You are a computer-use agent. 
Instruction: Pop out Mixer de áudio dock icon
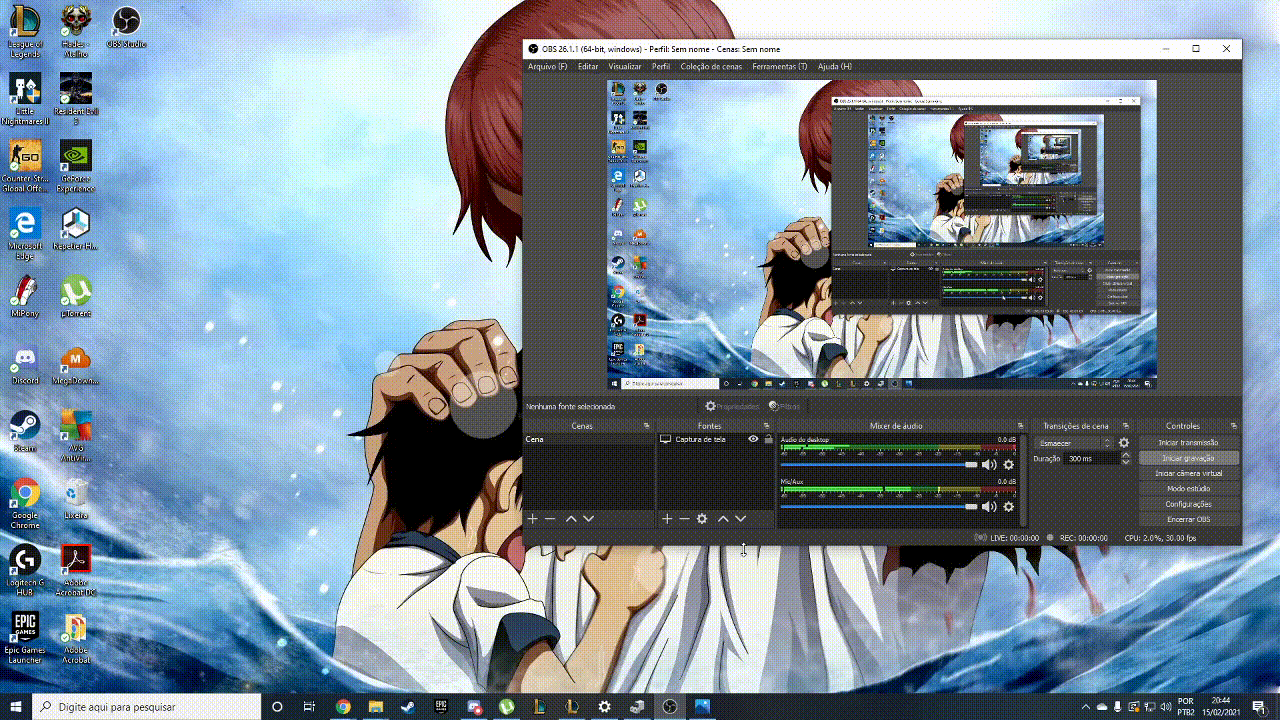pyautogui.click(x=1021, y=426)
